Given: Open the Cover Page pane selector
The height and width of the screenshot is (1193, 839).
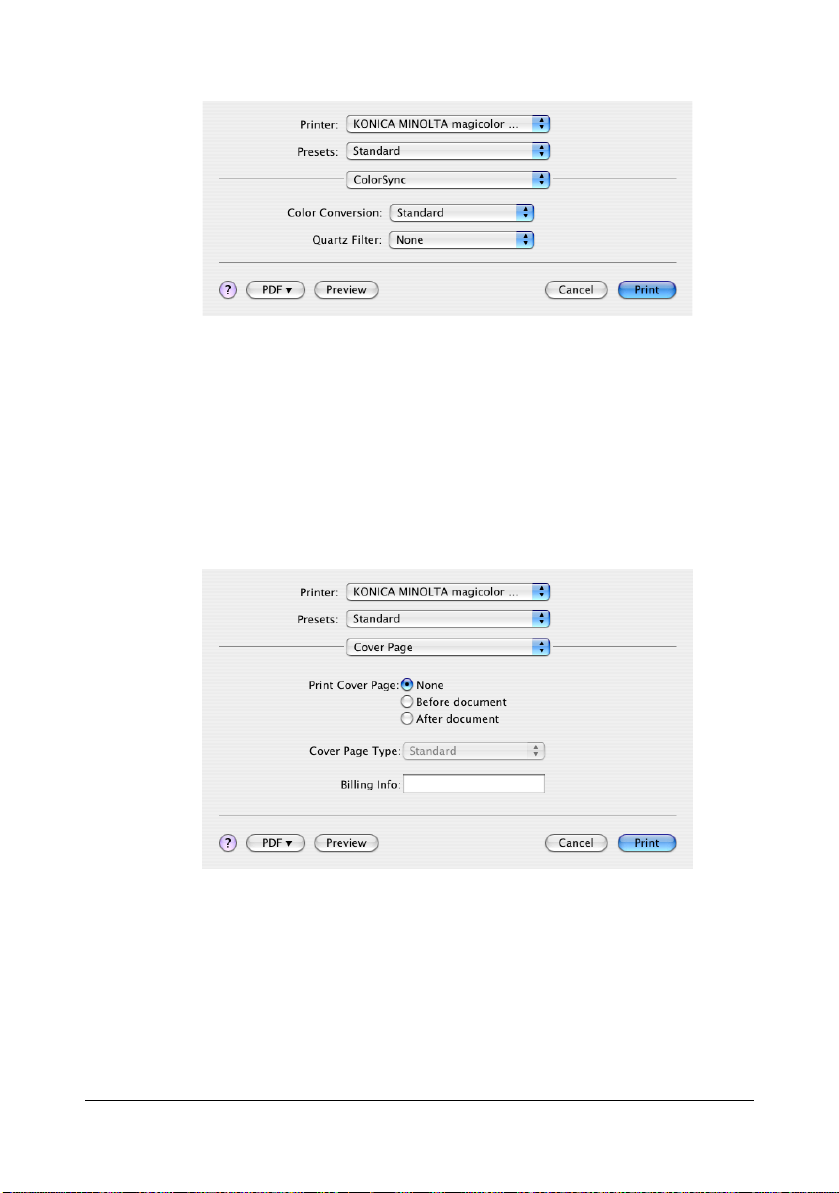Looking at the screenshot, I should (x=448, y=647).
